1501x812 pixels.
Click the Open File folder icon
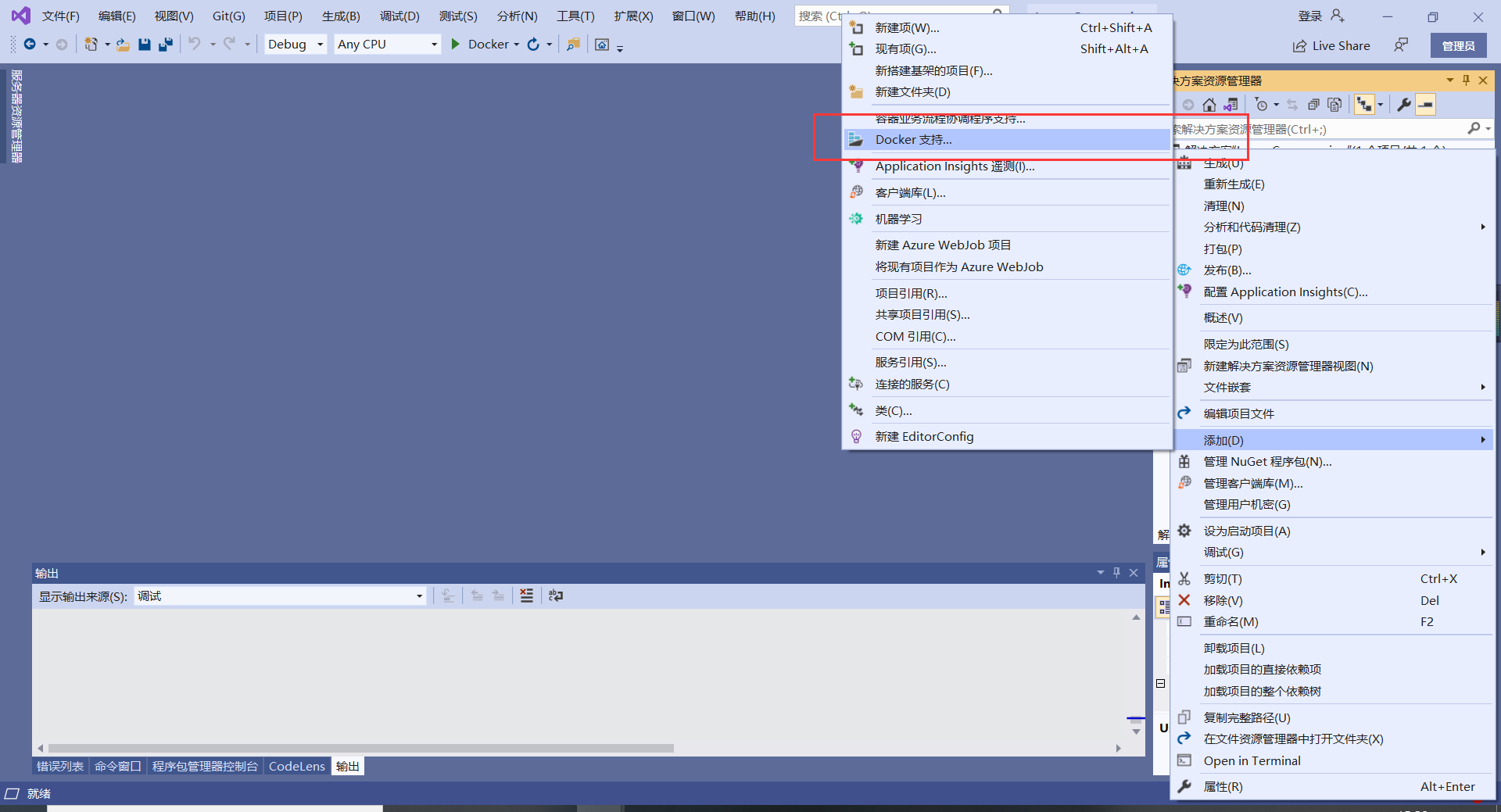123,45
